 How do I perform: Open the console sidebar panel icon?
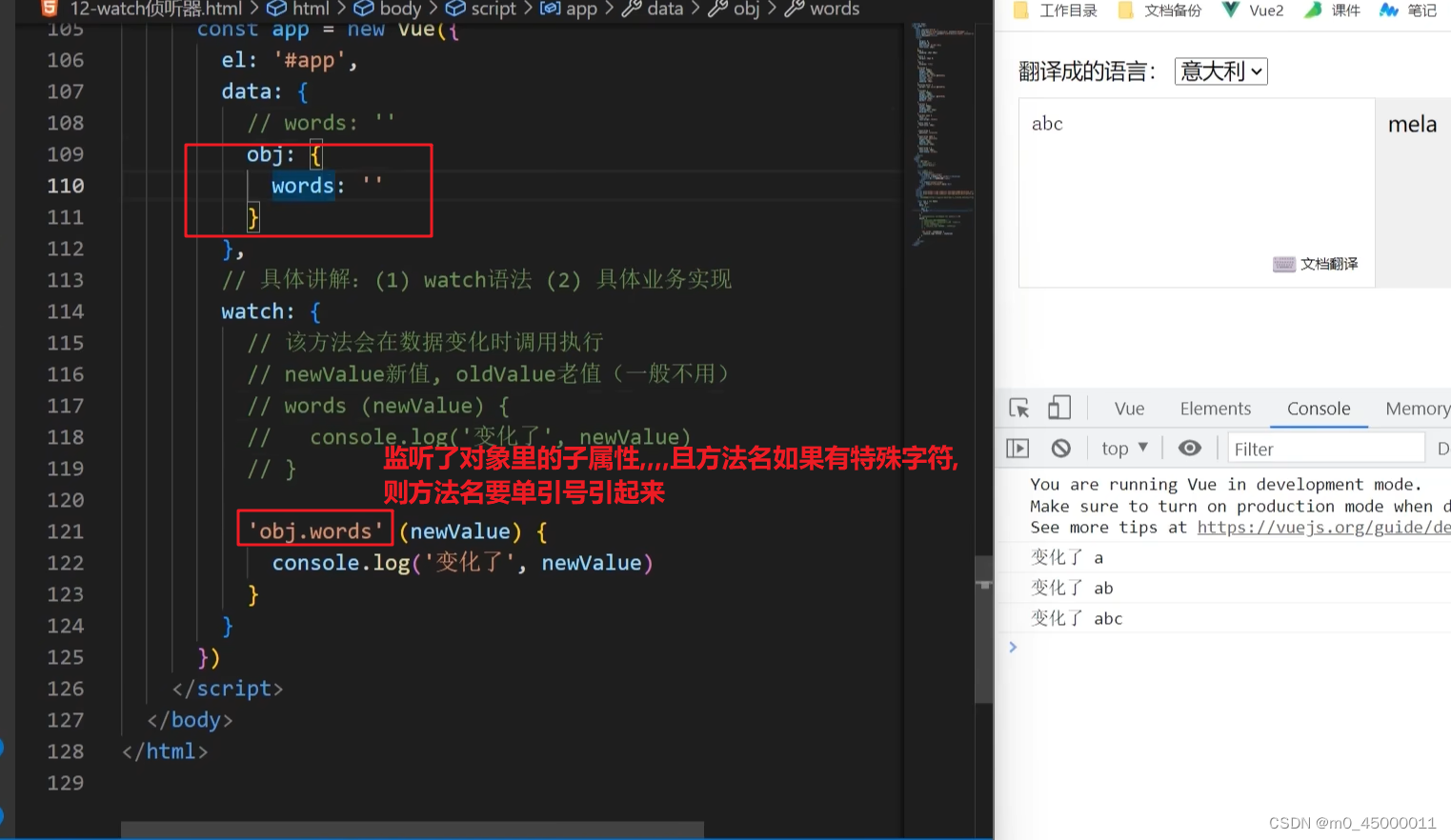pos(1018,448)
